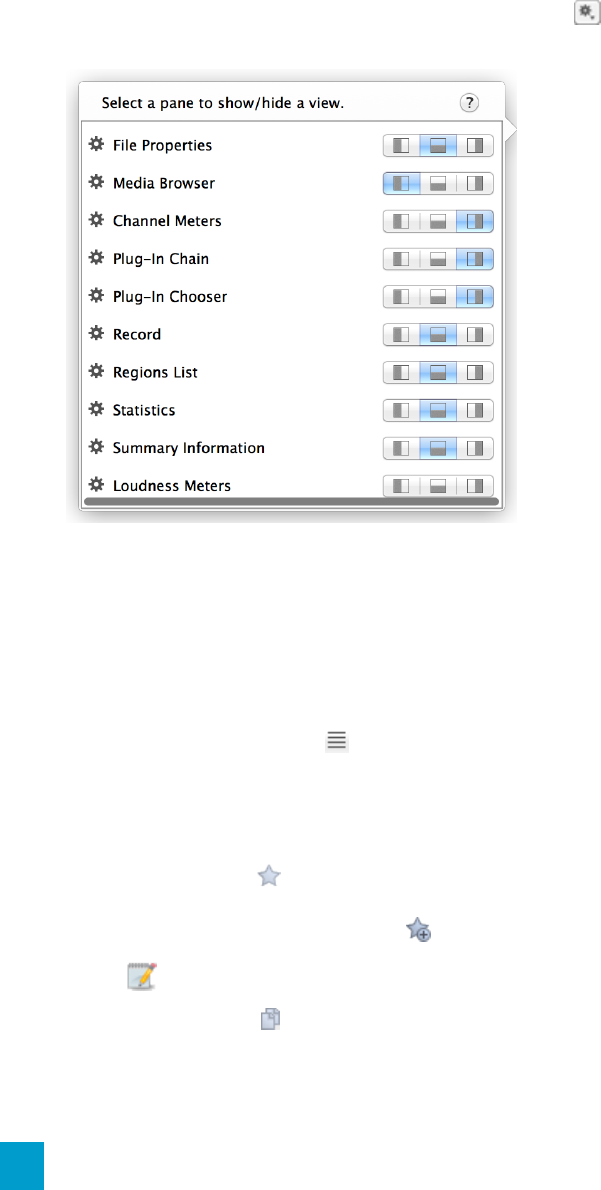601x1190 pixels.
Task: Click the help question mark button
Action: (x=470, y=103)
